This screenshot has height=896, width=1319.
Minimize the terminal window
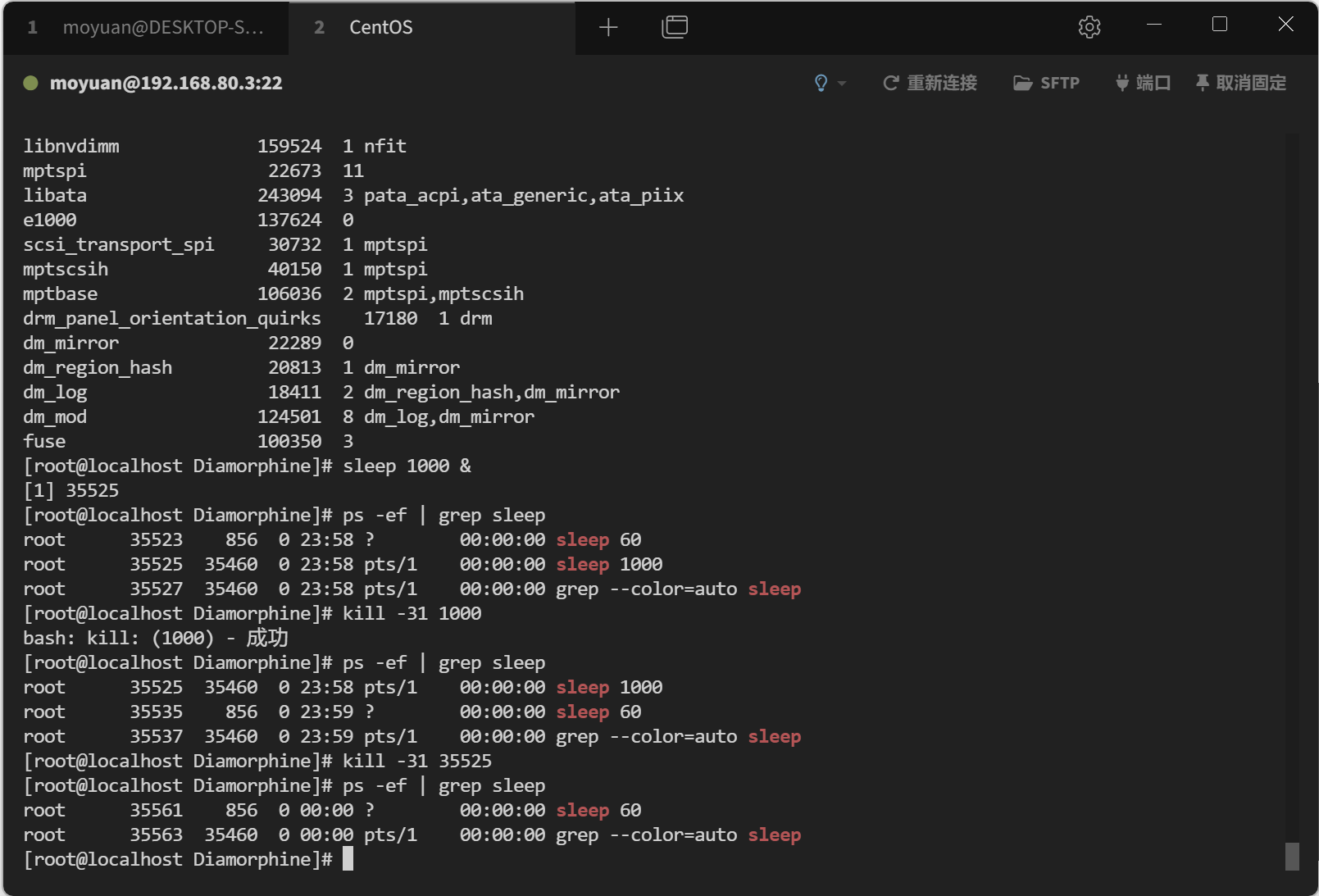(1154, 25)
